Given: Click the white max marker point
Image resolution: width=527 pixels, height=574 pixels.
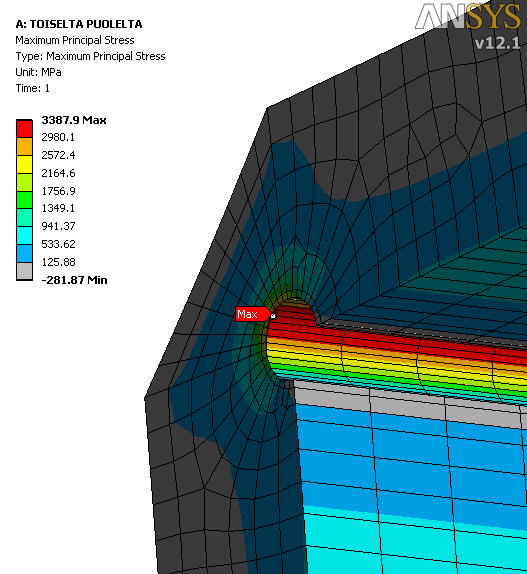Looking at the screenshot, I should (x=273, y=315).
